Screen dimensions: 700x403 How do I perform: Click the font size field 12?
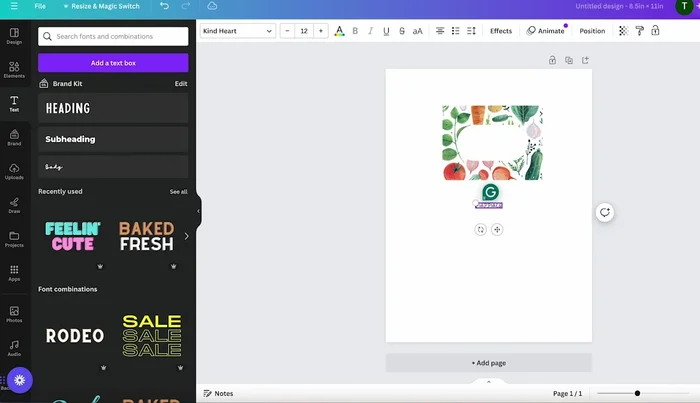(304, 31)
